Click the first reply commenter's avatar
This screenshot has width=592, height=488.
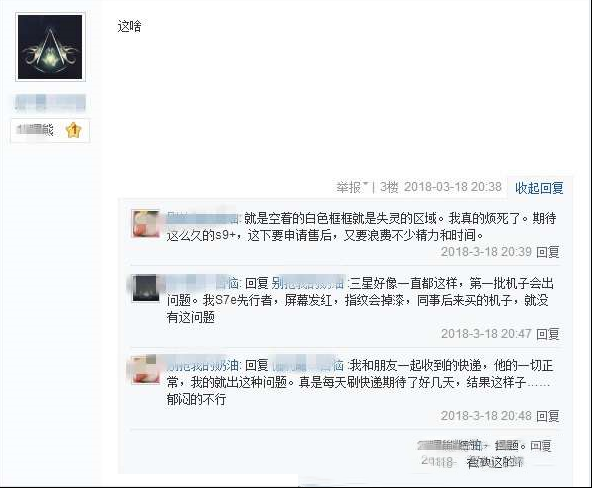pos(145,224)
